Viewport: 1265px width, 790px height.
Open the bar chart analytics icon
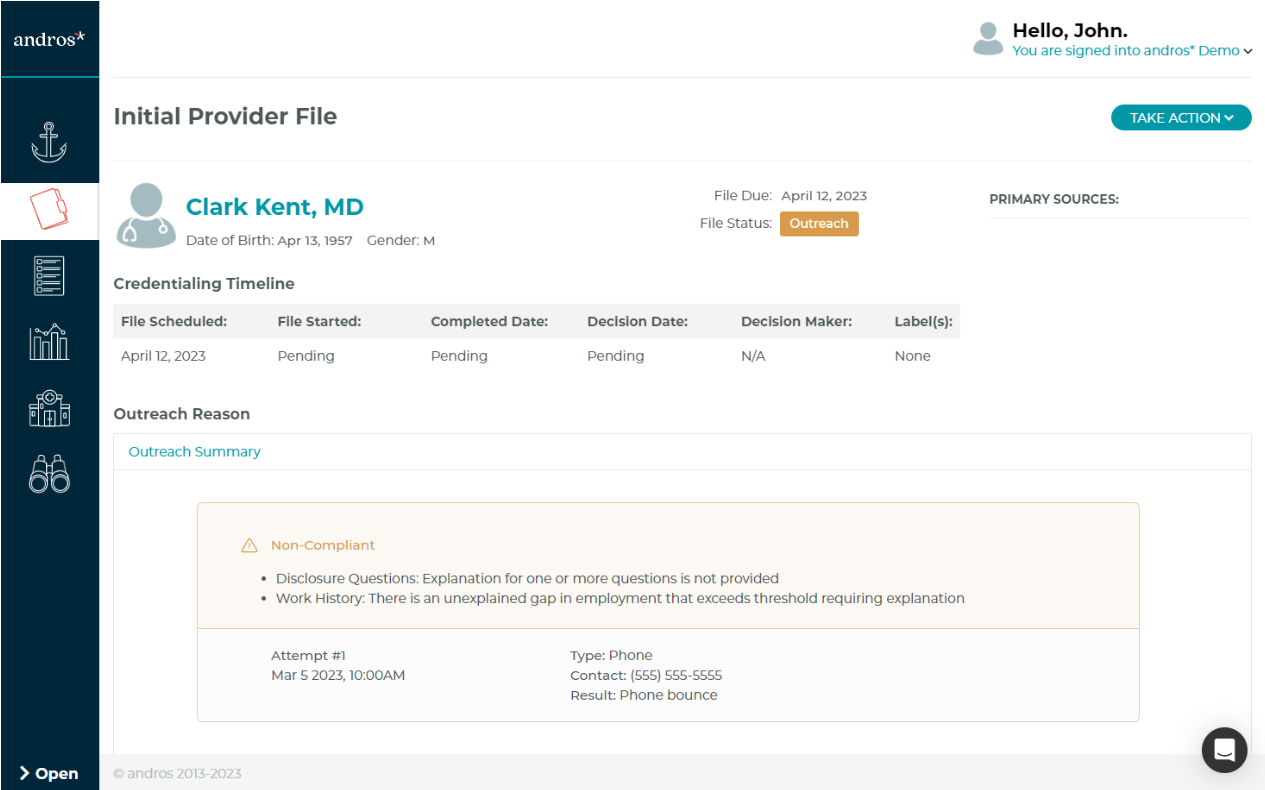pyautogui.click(x=49, y=342)
